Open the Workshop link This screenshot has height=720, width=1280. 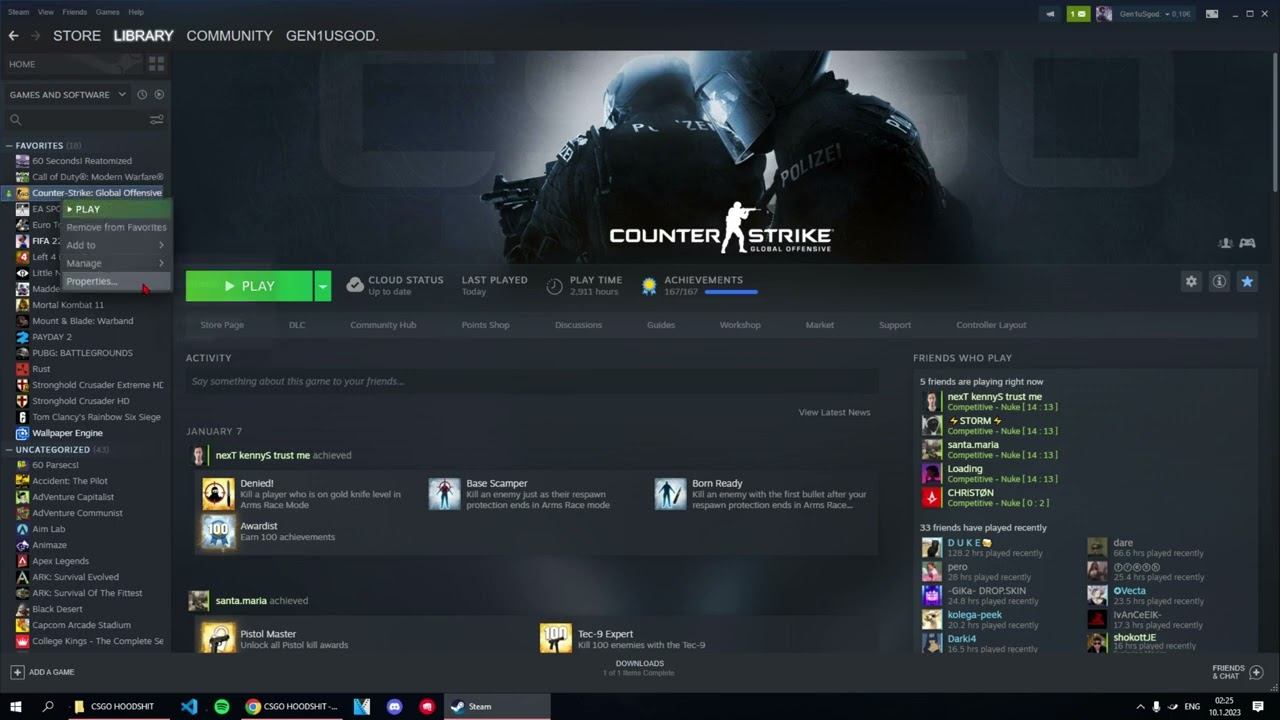coord(740,325)
